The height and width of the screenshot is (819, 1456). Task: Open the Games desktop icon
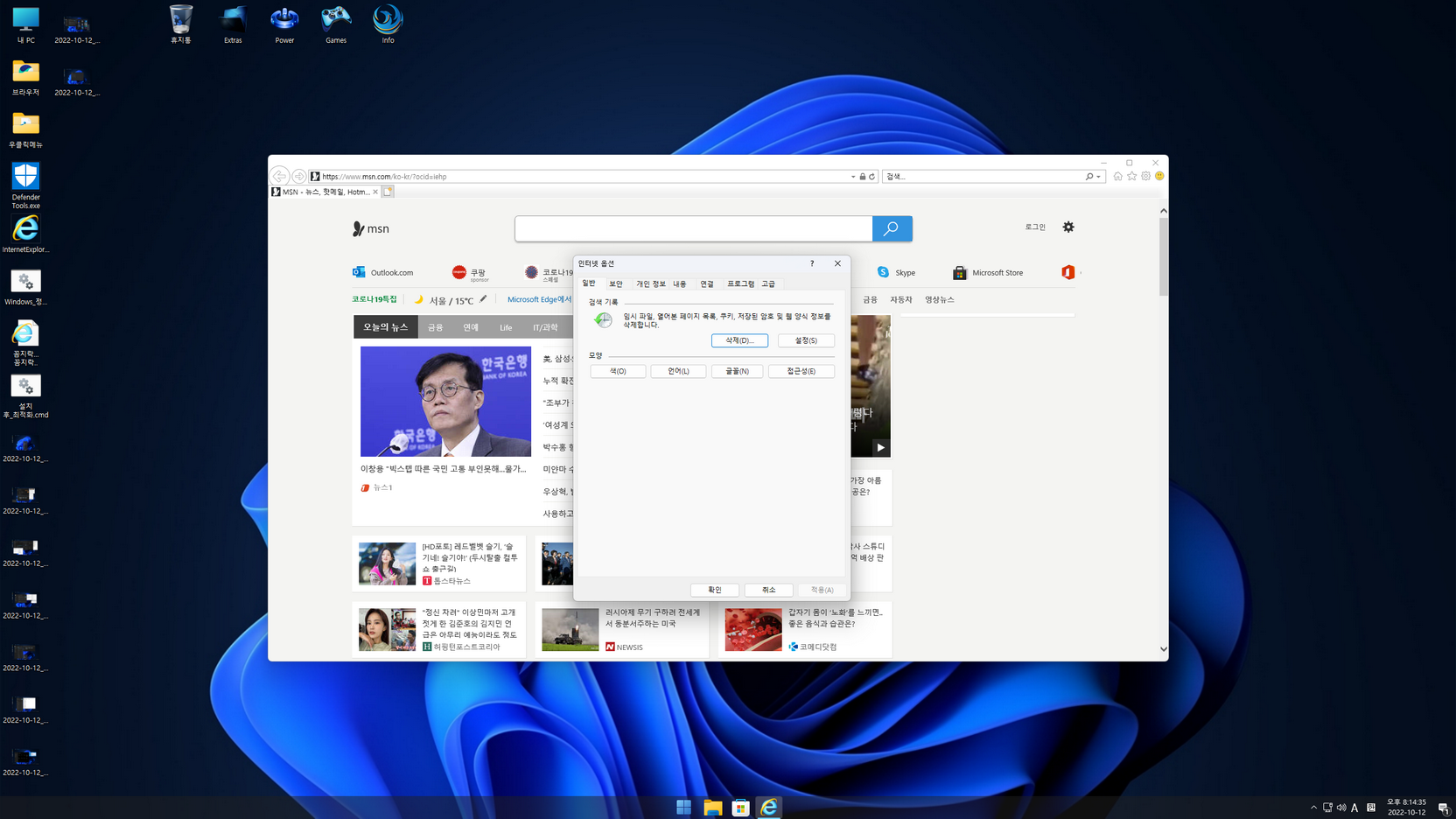(x=336, y=24)
